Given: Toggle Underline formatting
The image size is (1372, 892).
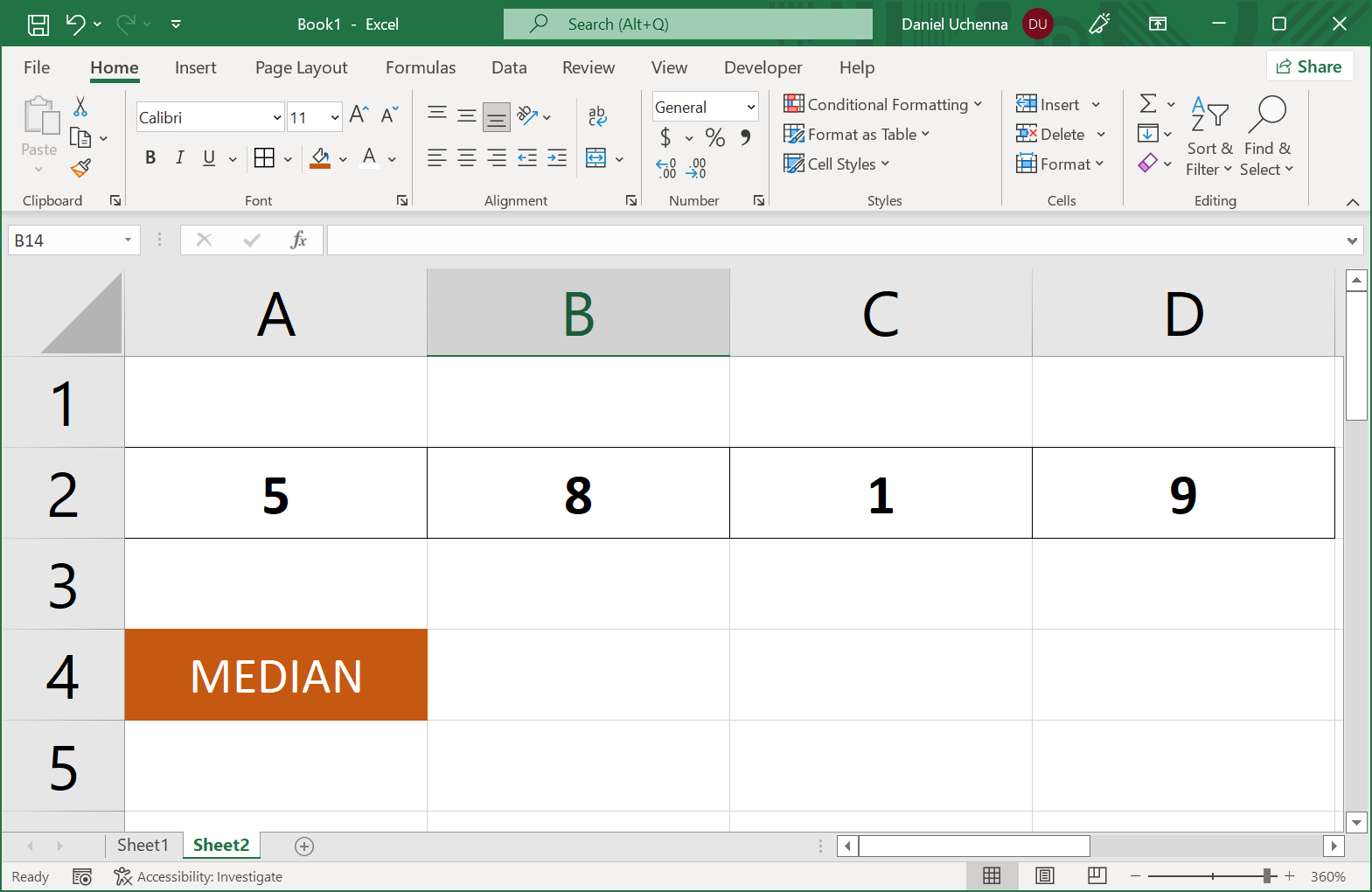Looking at the screenshot, I should click(x=209, y=157).
